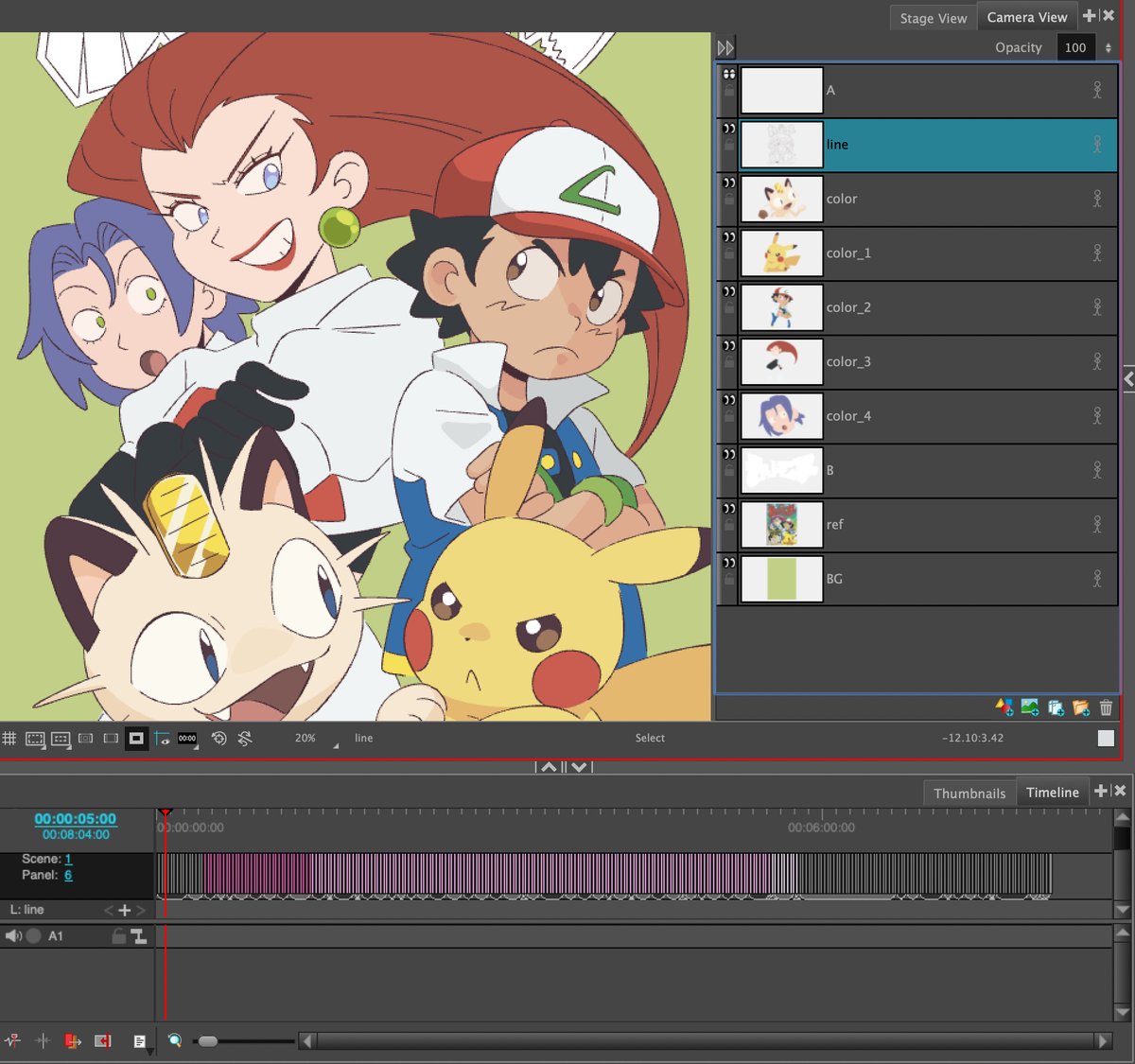Add a vector layer with the layer panel icon
Screen dimensions: 1135x1064
(1004, 707)
